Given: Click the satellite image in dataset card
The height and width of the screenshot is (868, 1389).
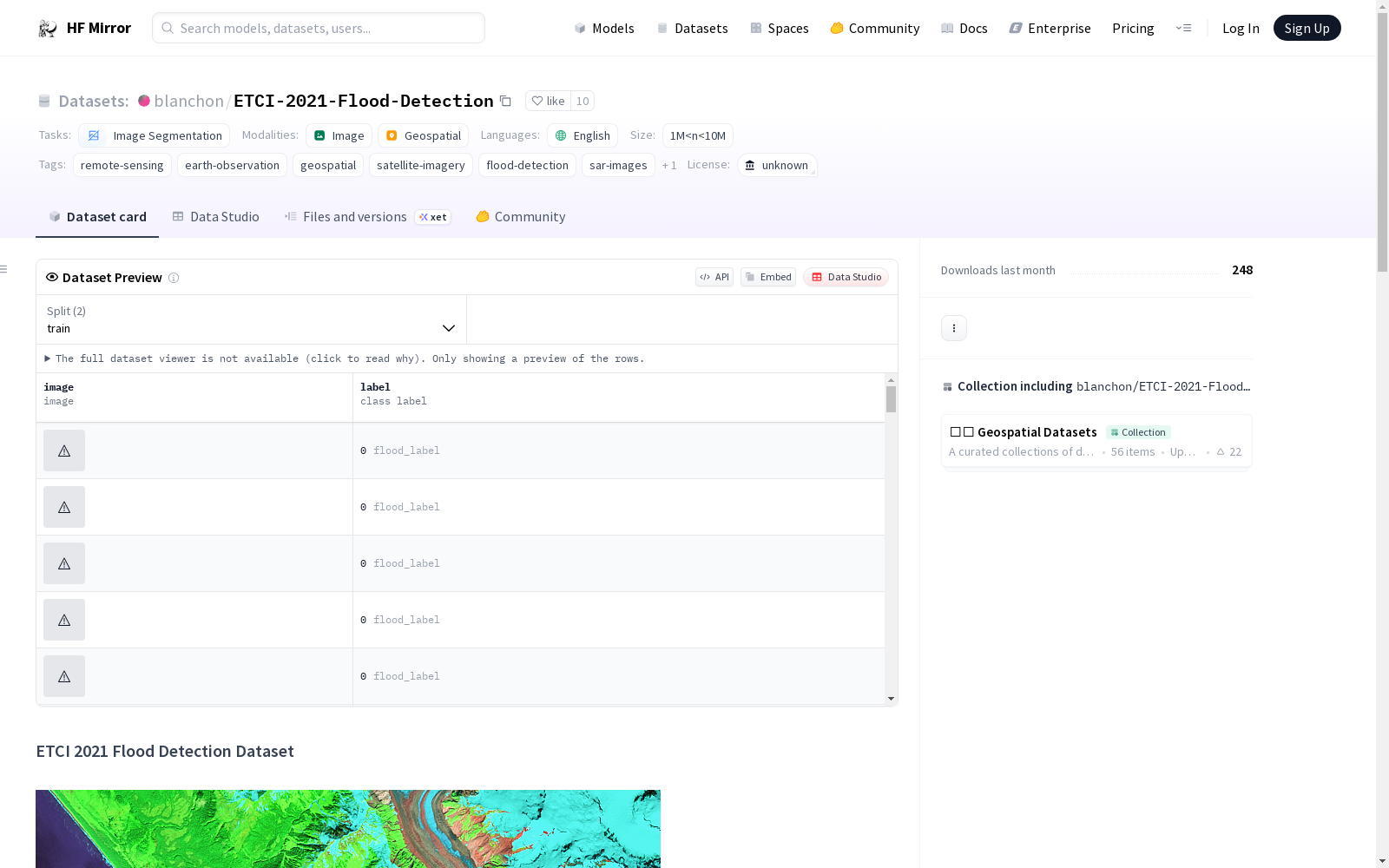Looking at the screenshot, I should coord(348,829).
